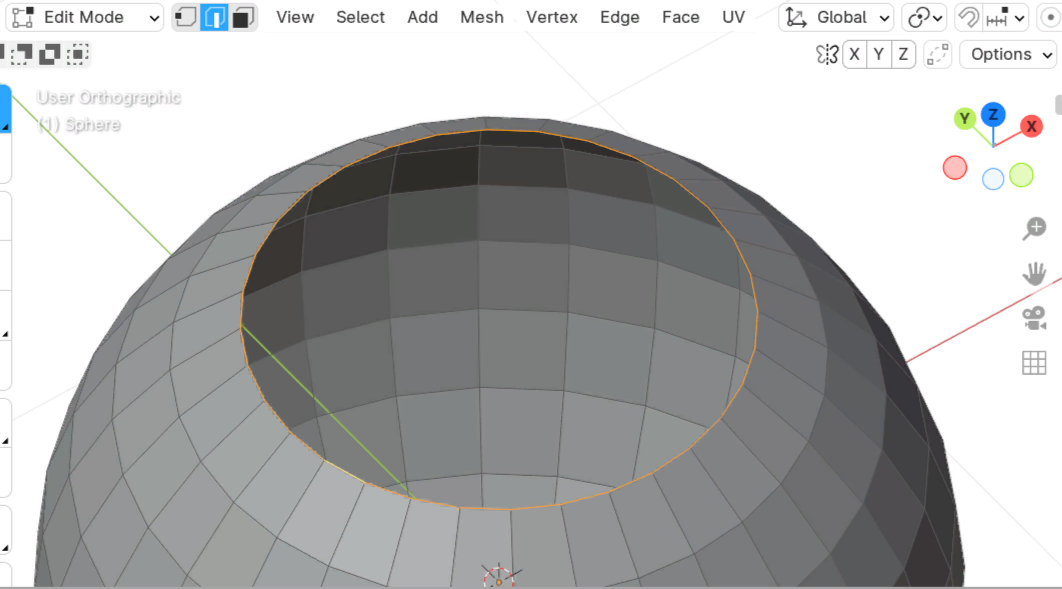This screenshot has width=1062, height=589.
Task: Choose the Difference (invert) selection mode icon
Action: pyautogui.click(x=49, y=54)
